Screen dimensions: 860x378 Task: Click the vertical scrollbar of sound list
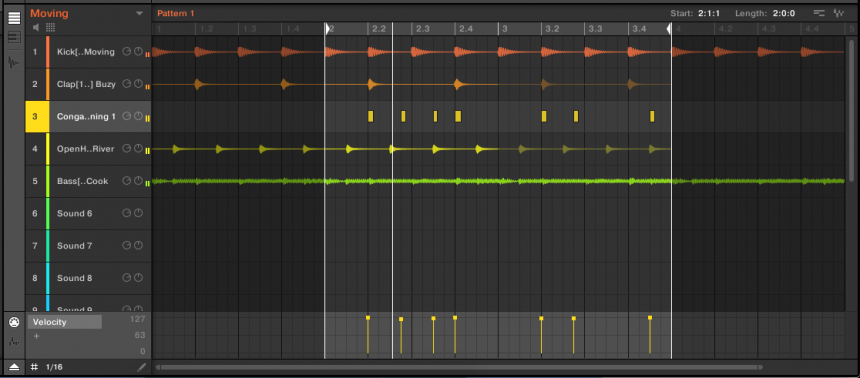[x=851, y=110]
